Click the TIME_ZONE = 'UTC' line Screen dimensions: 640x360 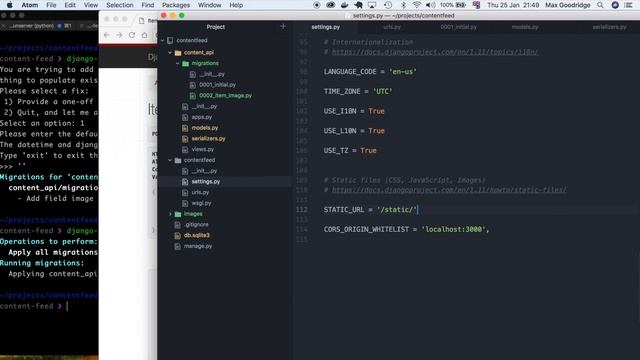tap(358, 91)
